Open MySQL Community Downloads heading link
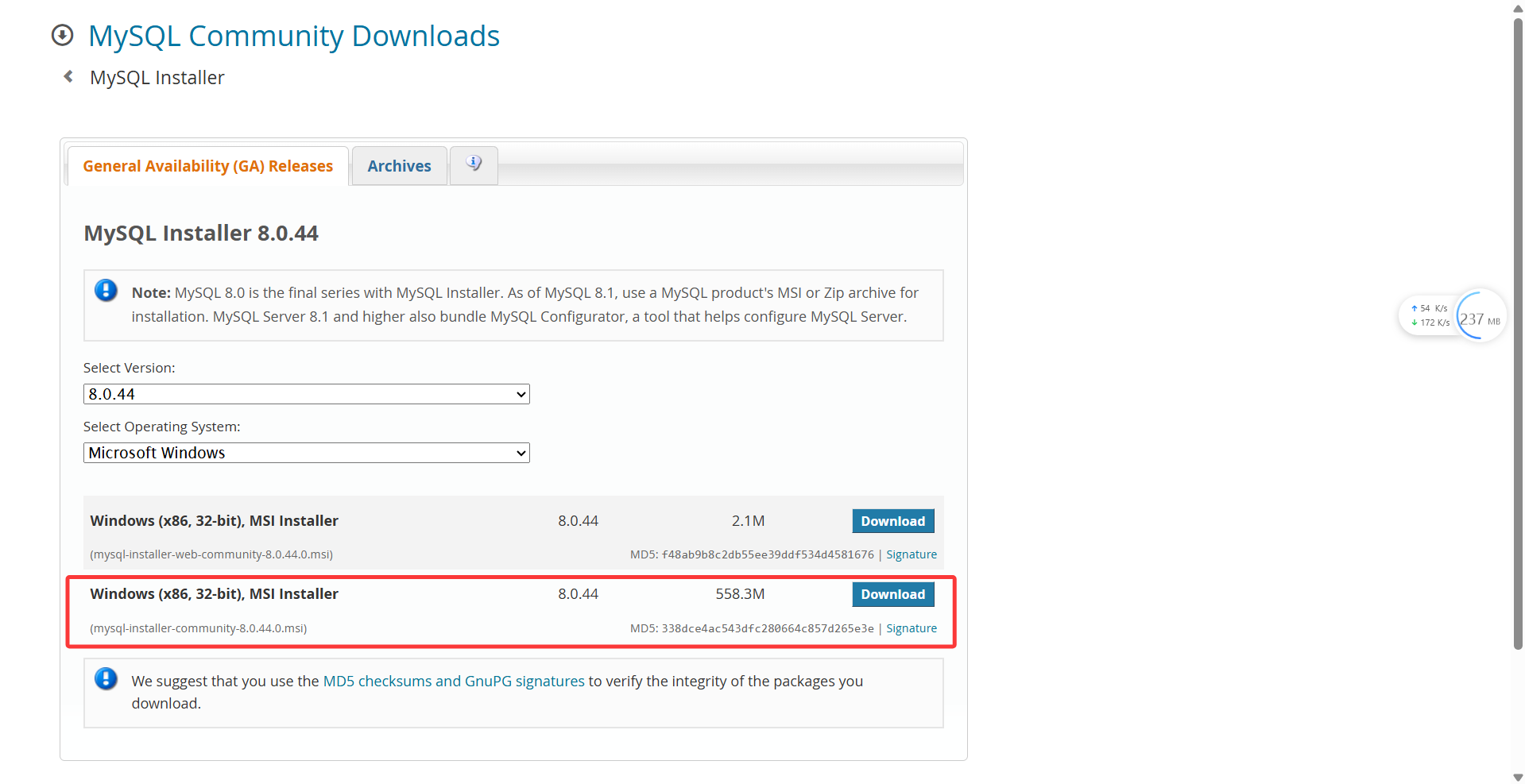 [294, 36]
